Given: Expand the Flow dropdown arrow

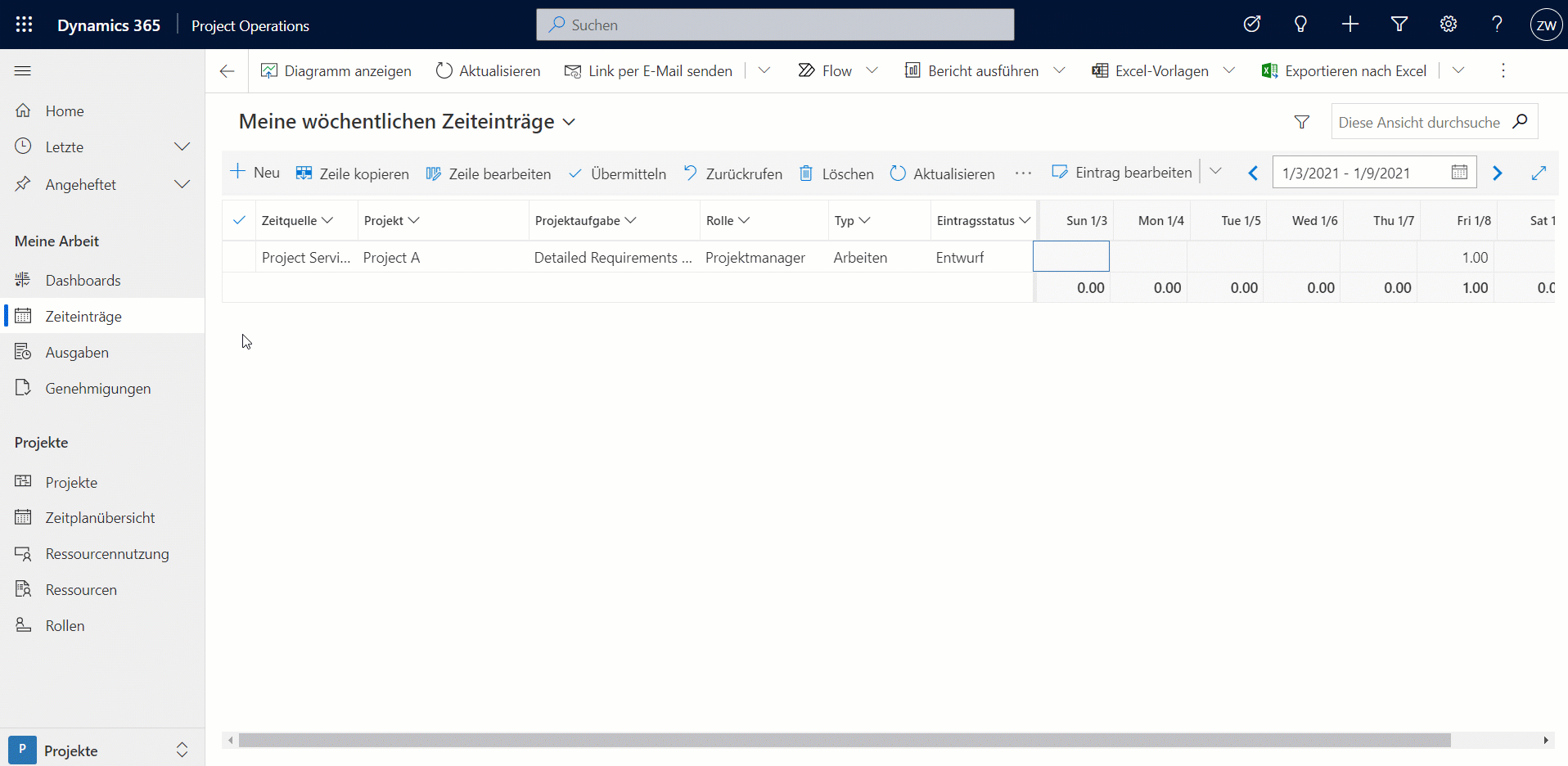Looking at the screenshot, I should coord(872,70).
